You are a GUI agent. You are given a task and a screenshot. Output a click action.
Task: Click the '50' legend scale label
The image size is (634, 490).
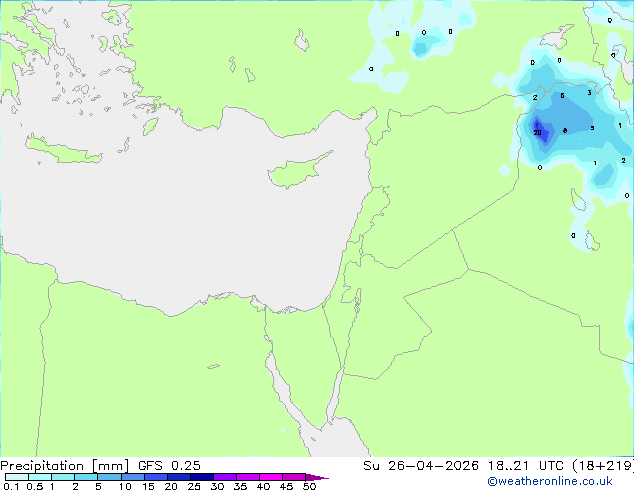309,486
